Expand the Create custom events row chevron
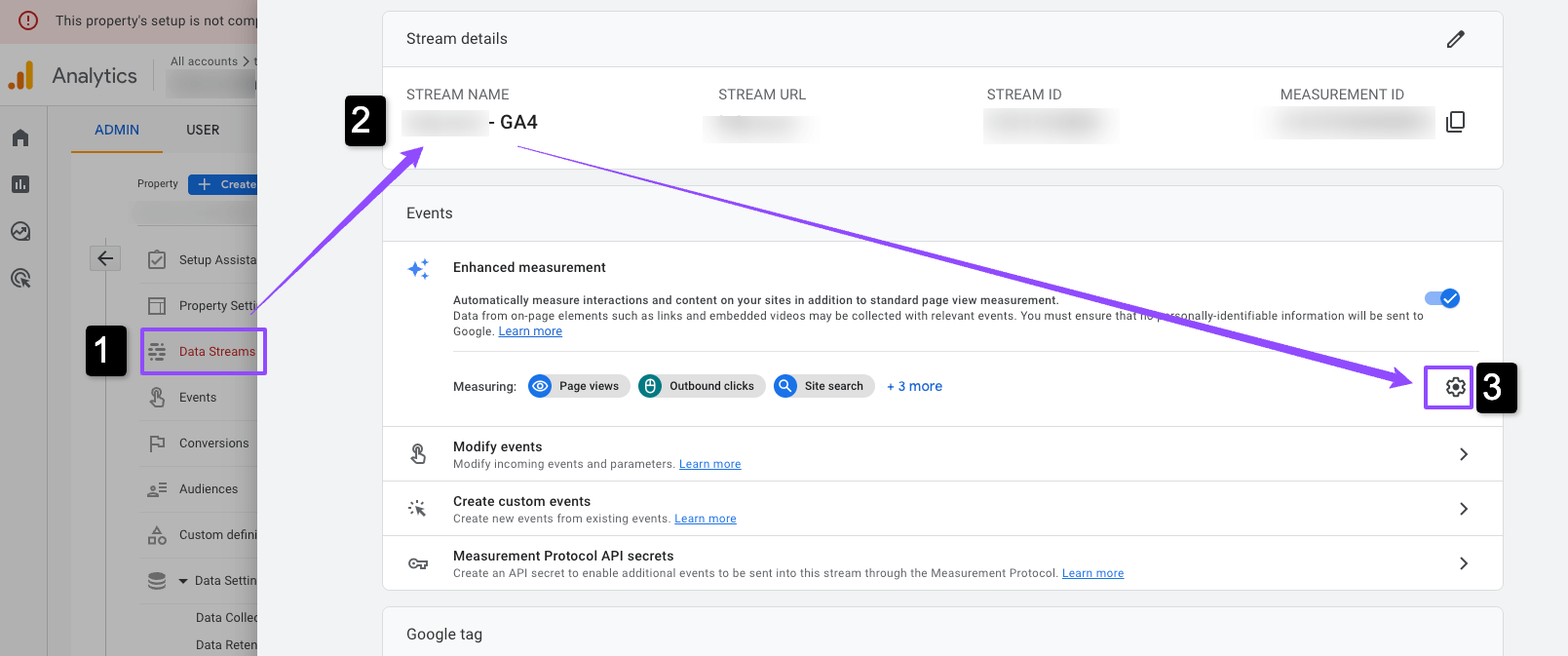 [1464, 509]
